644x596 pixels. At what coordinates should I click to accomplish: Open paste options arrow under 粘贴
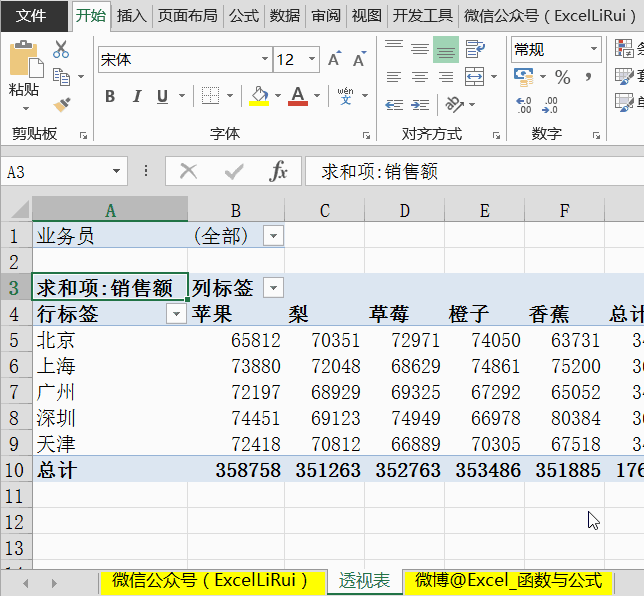pyautogui.click(x=25, y=109)
